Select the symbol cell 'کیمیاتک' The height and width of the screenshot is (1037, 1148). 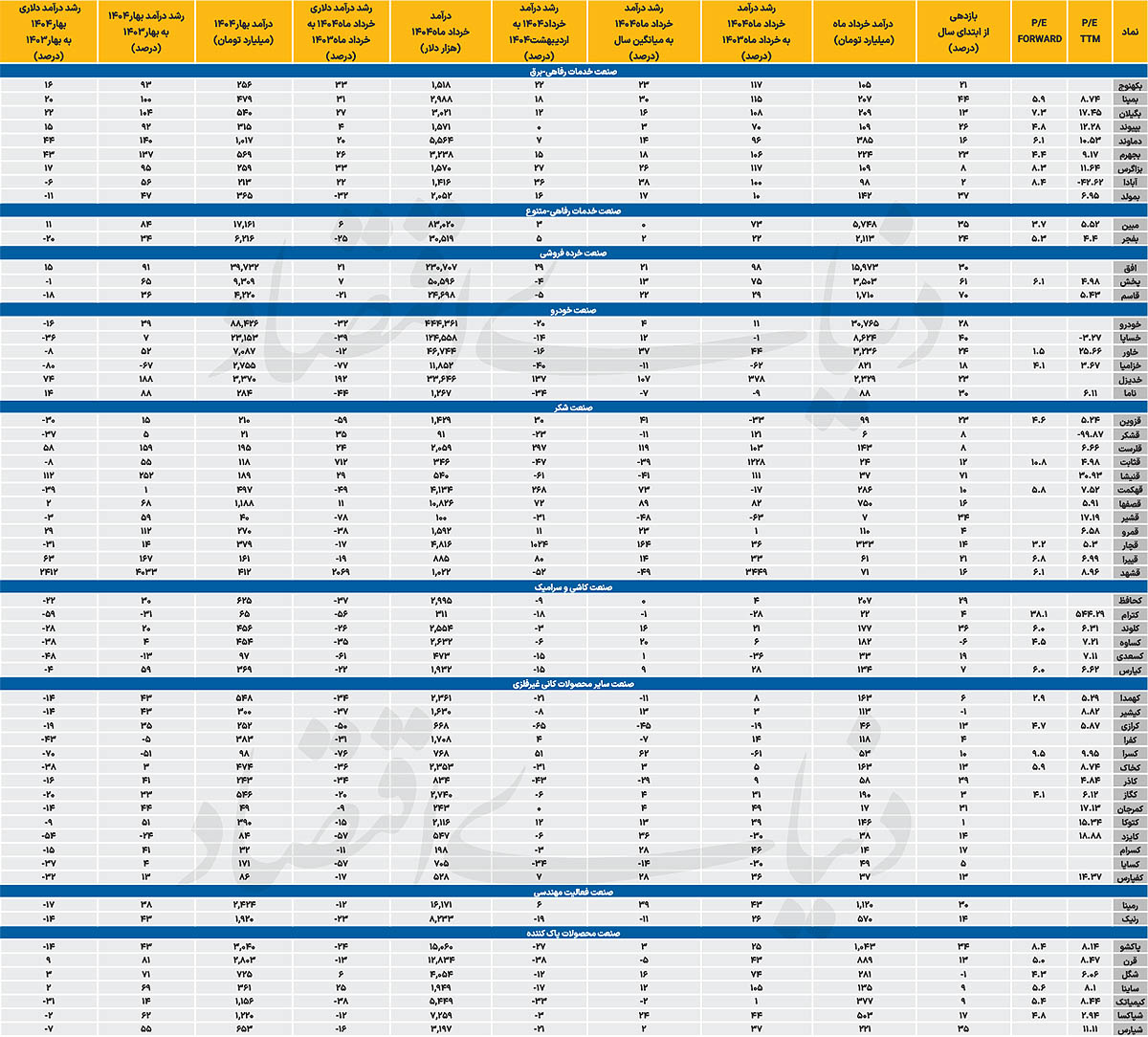click(x=1129, y=1002)
